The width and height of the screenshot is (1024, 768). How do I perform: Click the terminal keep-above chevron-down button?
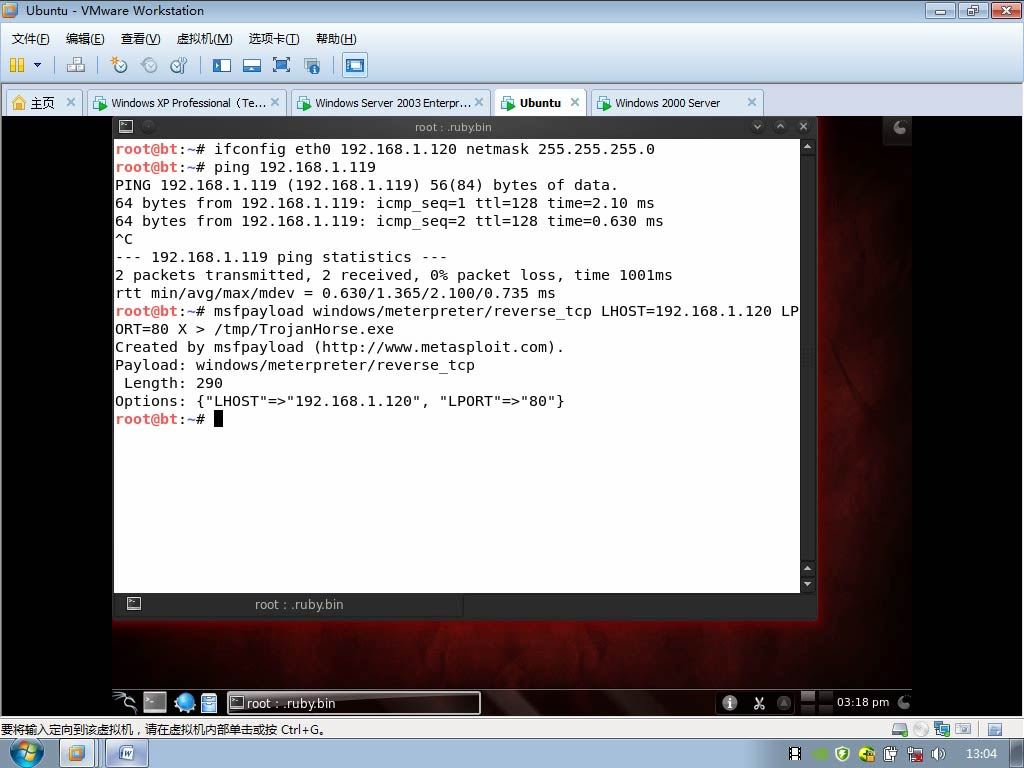757,127
